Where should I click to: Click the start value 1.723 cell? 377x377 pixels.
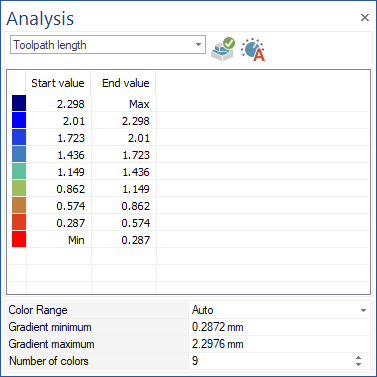58,138
